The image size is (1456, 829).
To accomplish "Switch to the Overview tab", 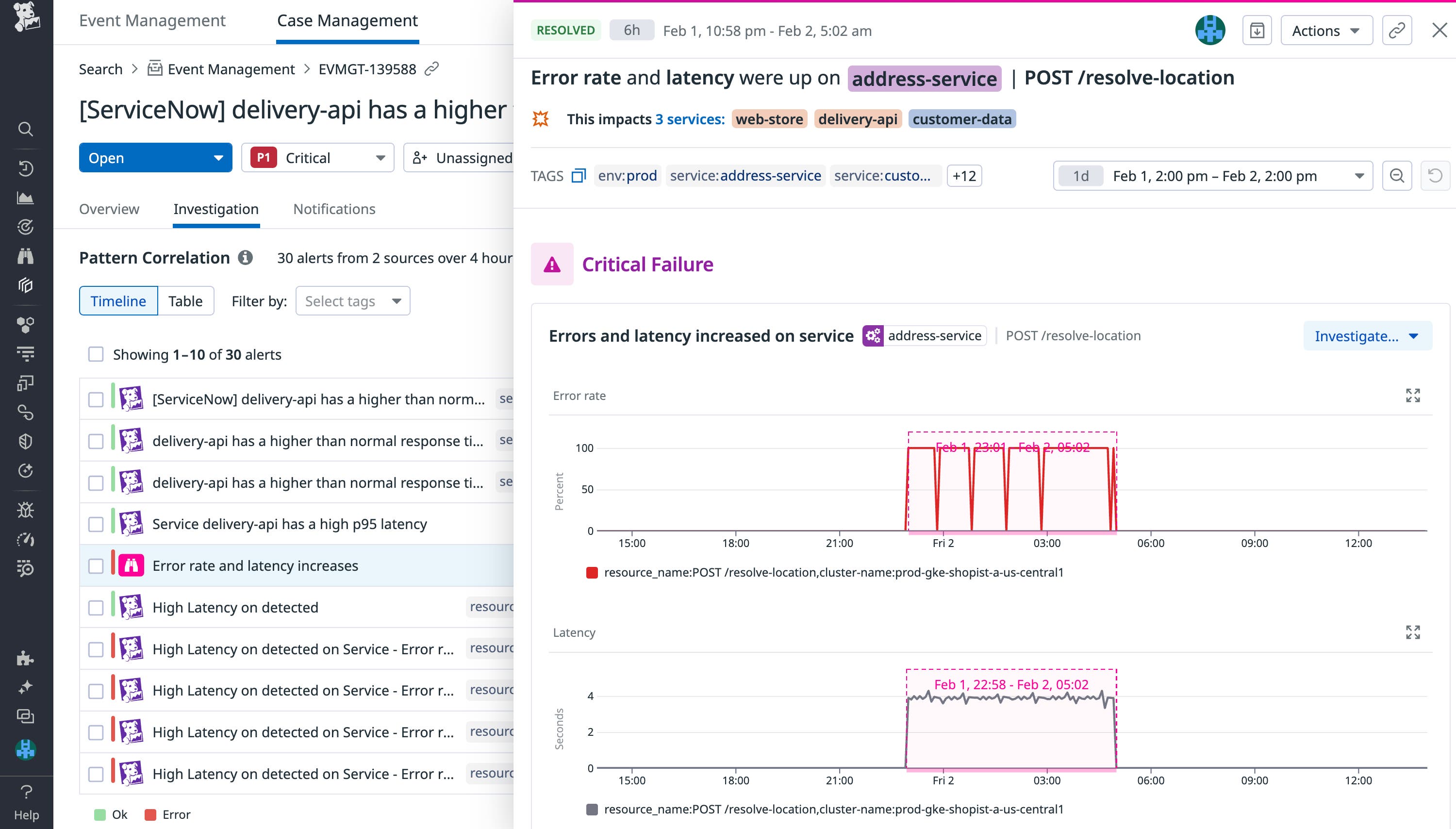I will [109, 209].
